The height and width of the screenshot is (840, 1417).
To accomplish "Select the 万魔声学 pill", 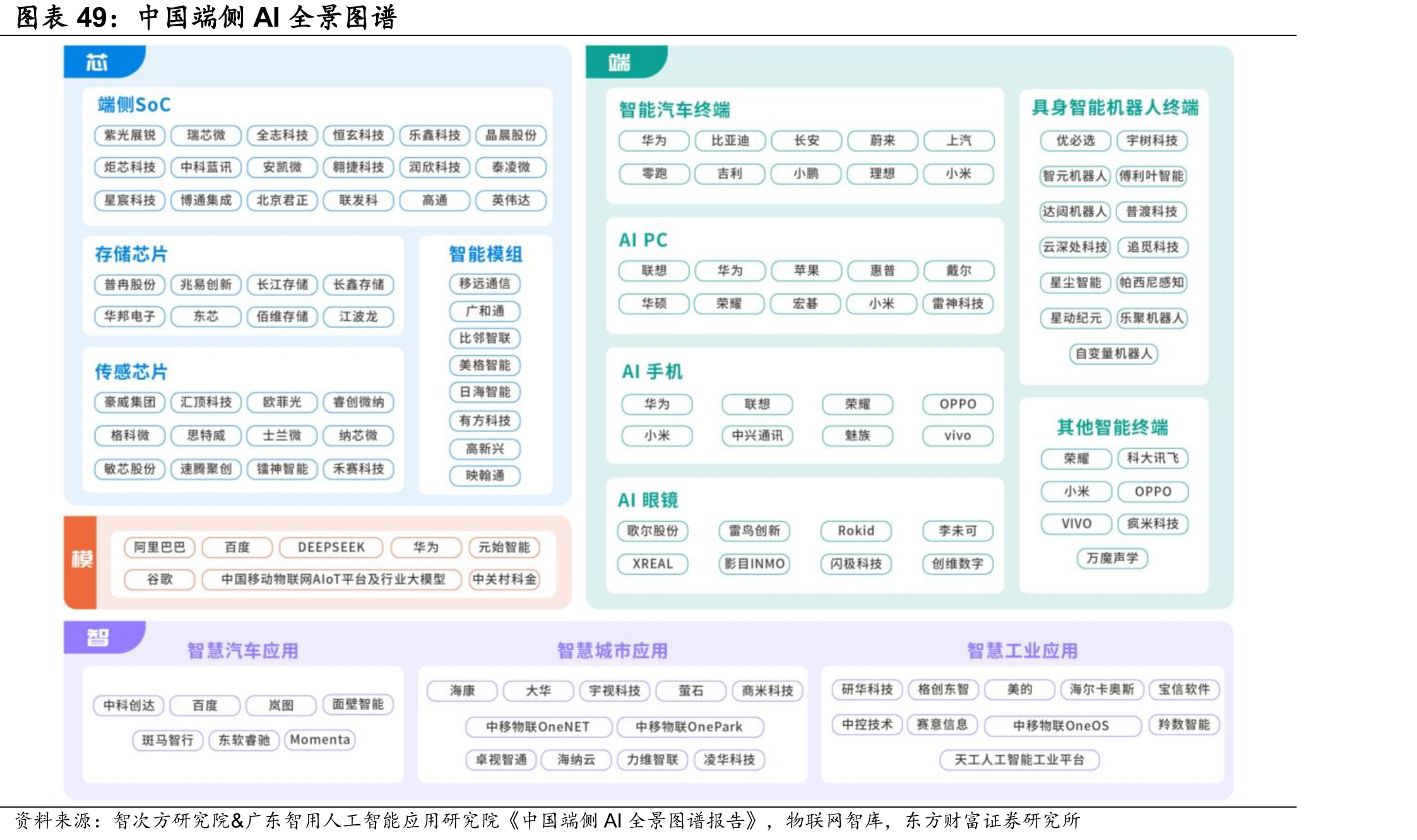I will tap(1113, 558).
